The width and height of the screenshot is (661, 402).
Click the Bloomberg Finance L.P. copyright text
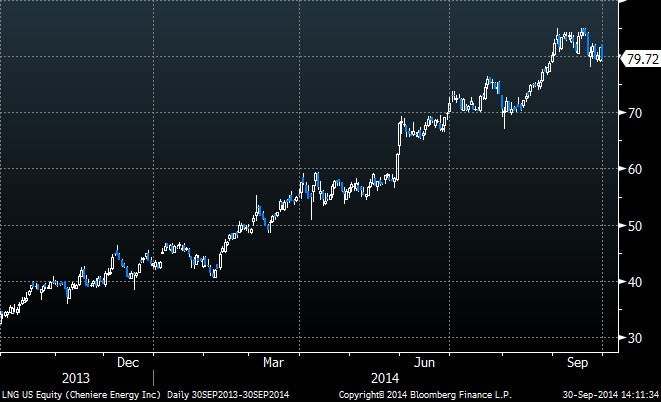point(425,395)
